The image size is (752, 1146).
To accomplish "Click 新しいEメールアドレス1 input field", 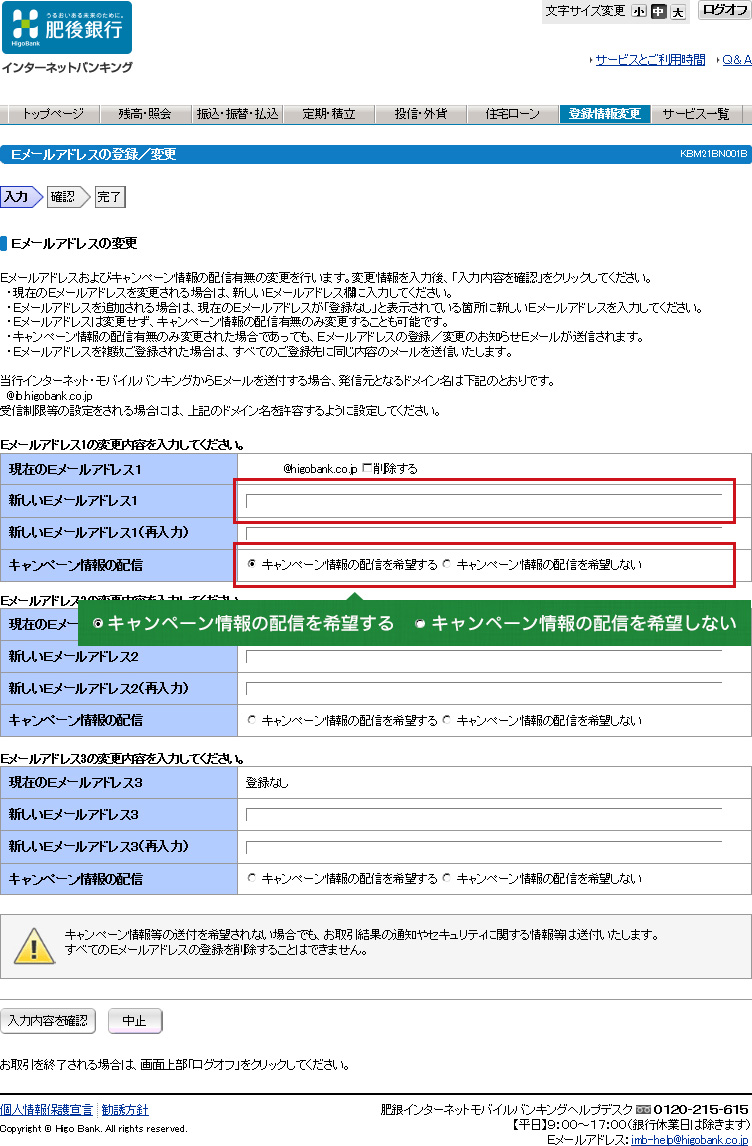I will [484, 501].
